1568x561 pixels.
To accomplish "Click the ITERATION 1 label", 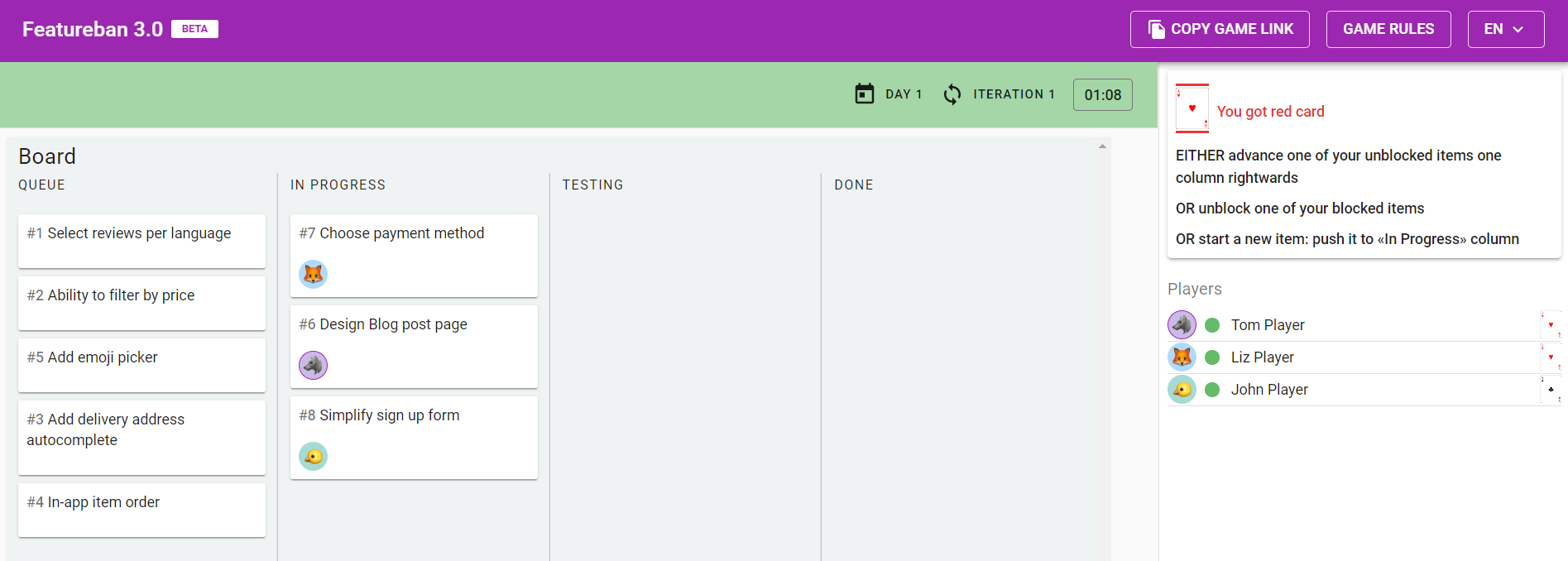I will tap(1014, 94).
